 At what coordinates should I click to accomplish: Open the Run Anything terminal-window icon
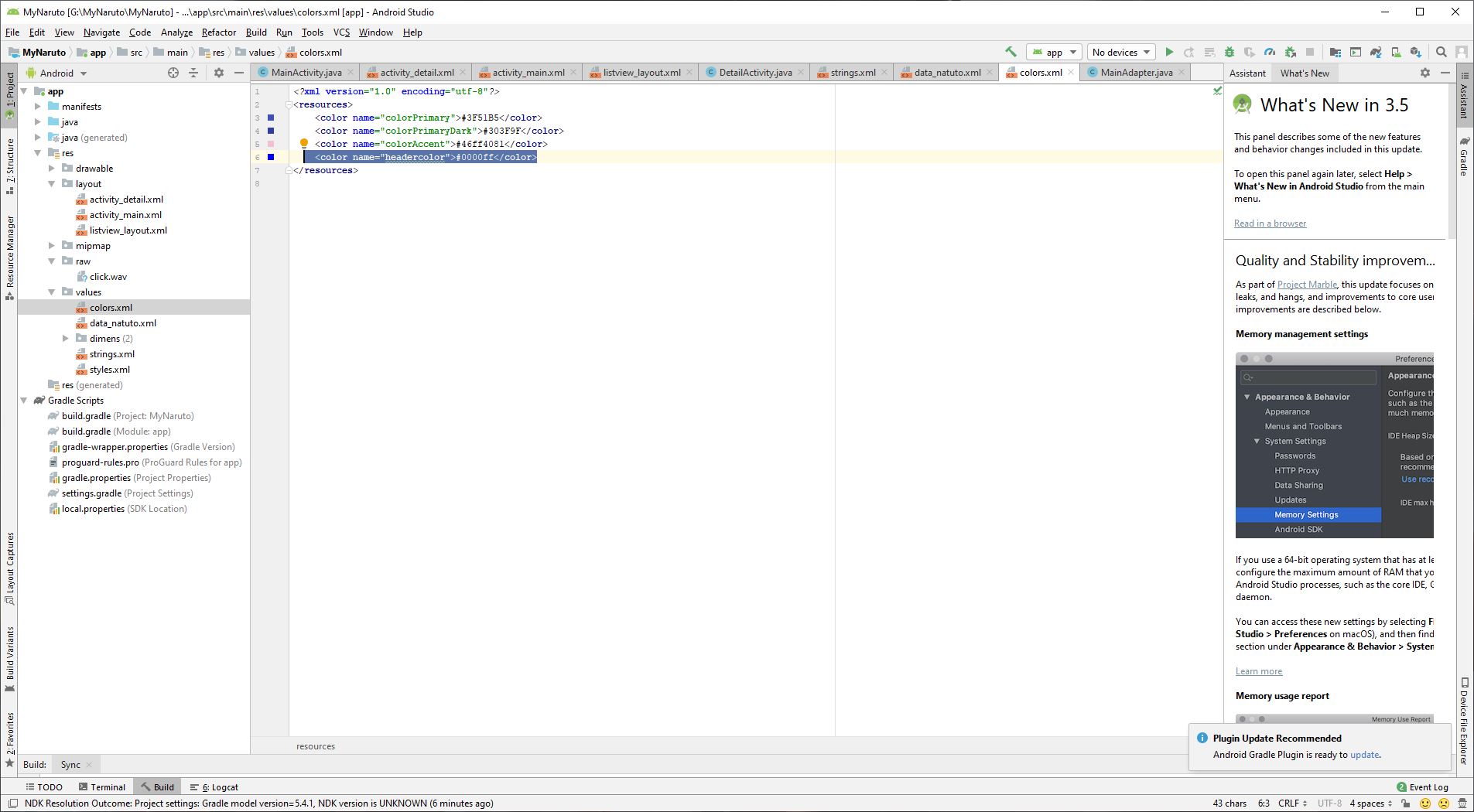pyautogui.click(x=1356, y=52)
